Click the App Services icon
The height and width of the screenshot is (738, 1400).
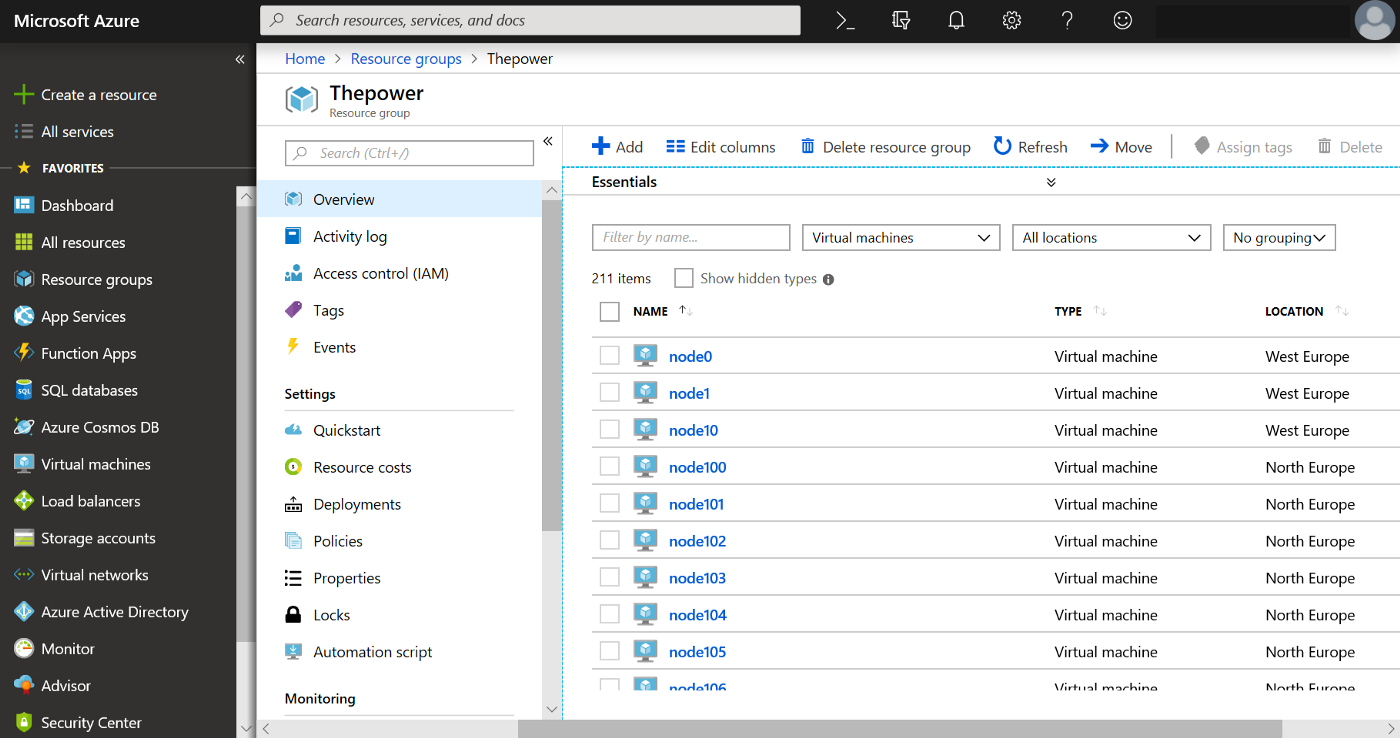coord(24,316)
